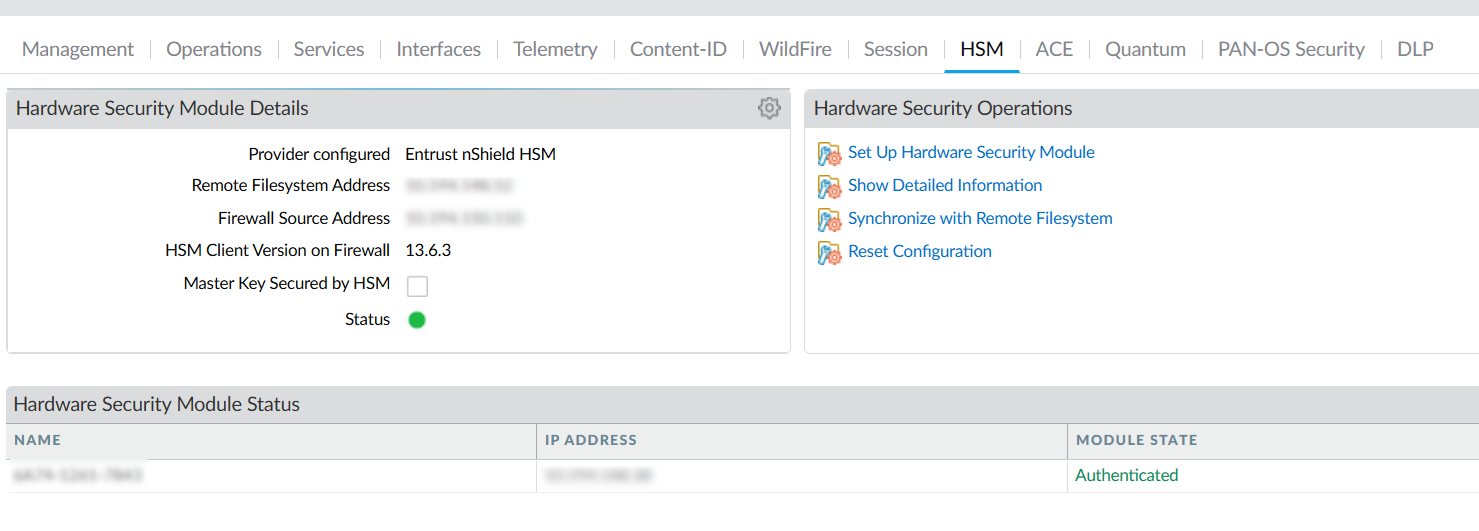
Task: Click the Reset Configuration link
Action: pyautogui.click(x=920, y=251)
